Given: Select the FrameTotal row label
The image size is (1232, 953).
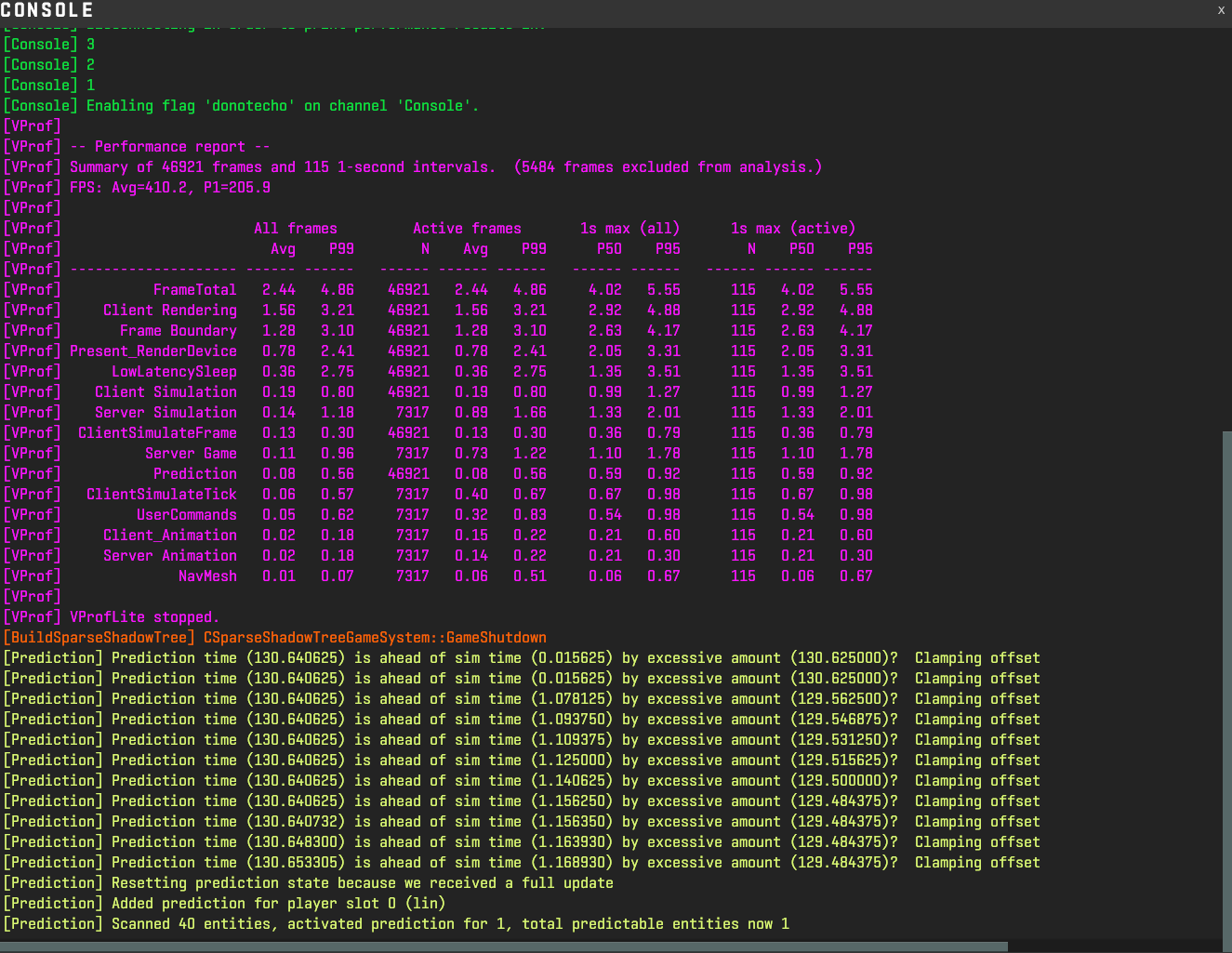Looking at the screenshot, I should [194, 290].
